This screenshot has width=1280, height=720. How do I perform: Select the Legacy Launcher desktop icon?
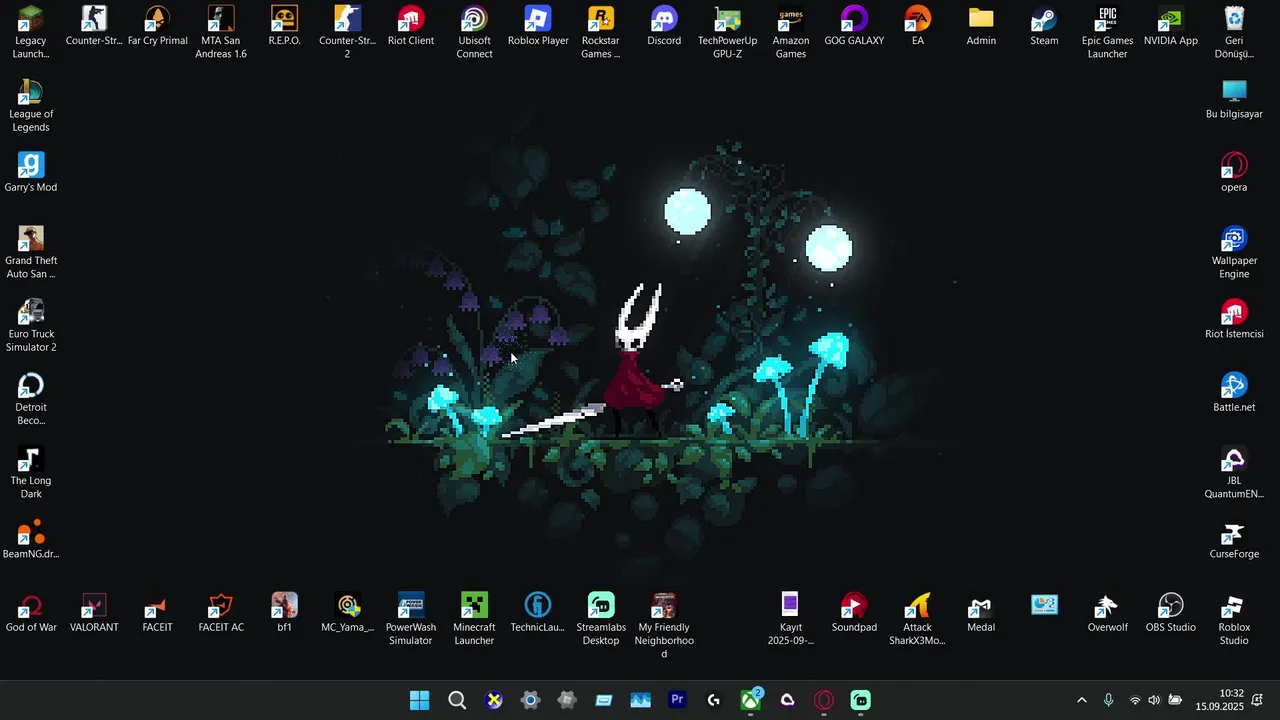coord(31,32)
